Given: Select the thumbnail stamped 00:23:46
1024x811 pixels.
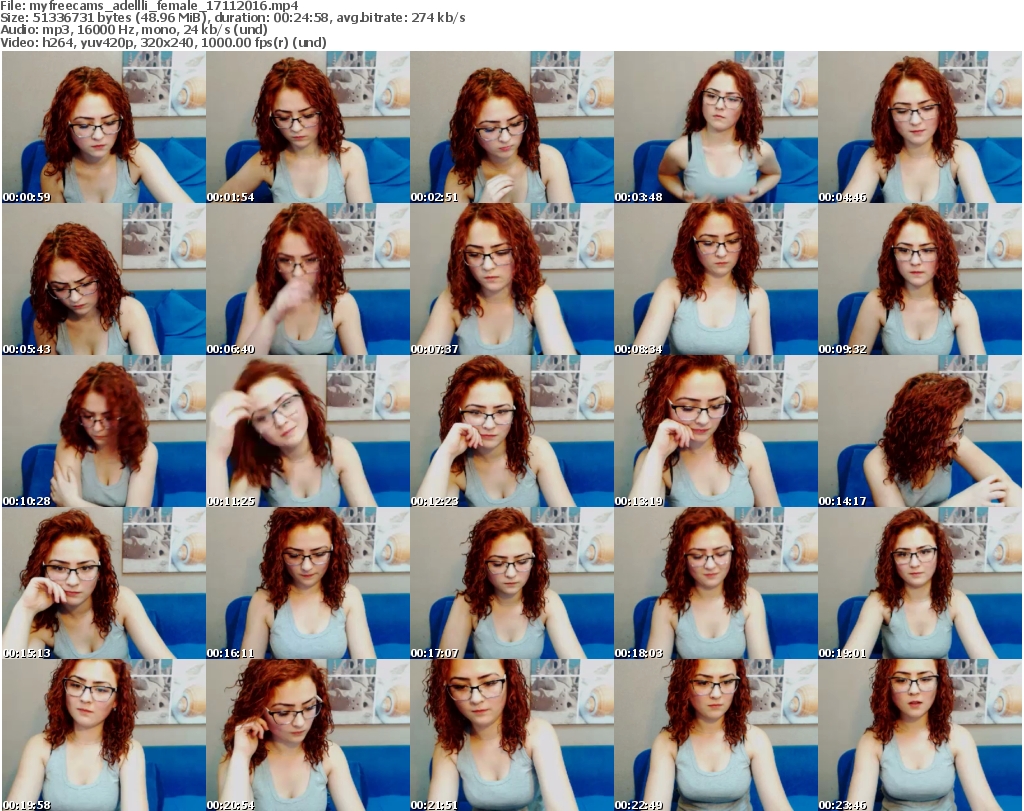Looking at the screenshot, I should click(920, 735).
